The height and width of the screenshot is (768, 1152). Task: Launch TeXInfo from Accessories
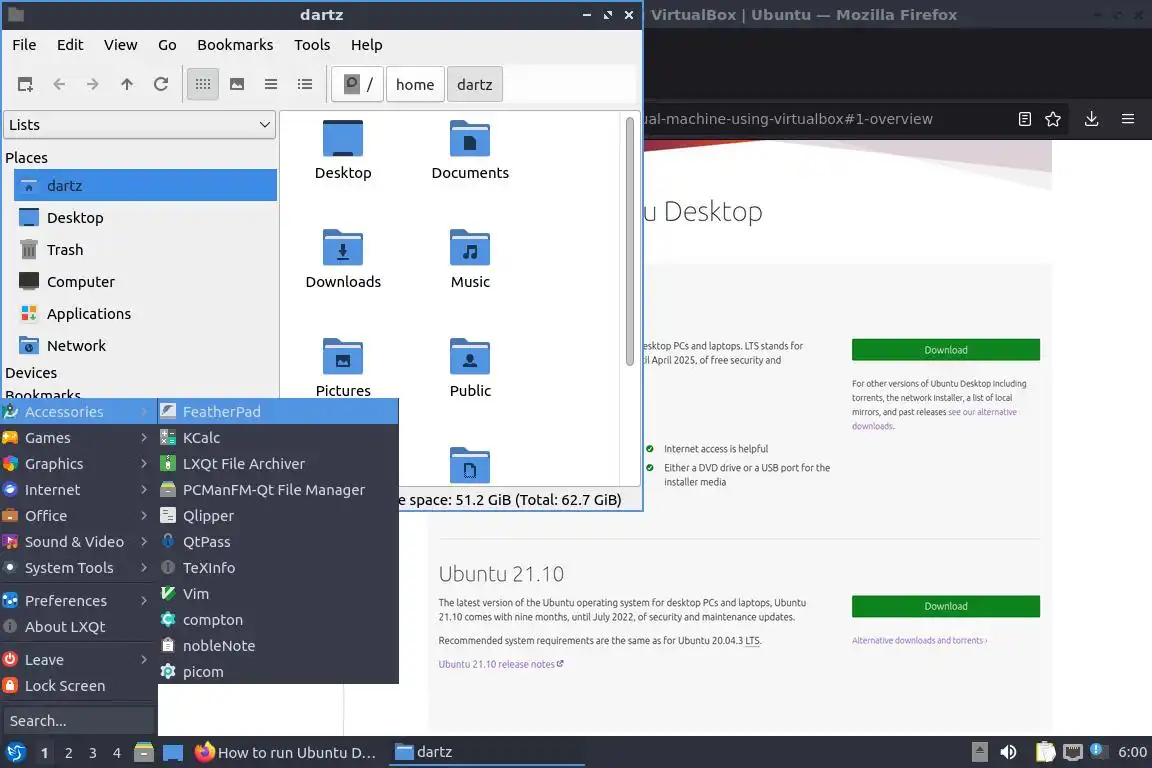pyautogui.click(x=278, y=568)
